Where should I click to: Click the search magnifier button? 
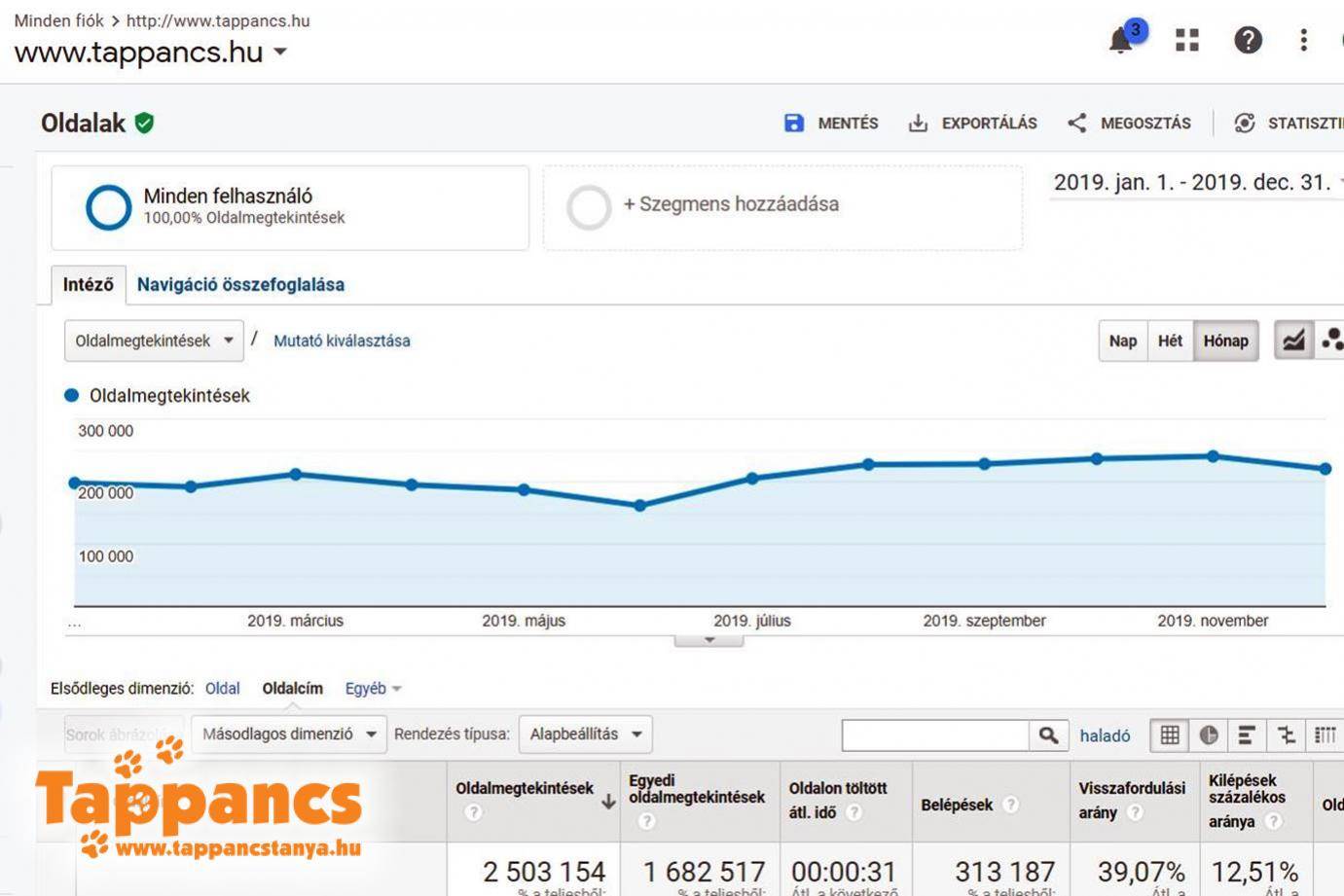click(x=1047, y=735)
